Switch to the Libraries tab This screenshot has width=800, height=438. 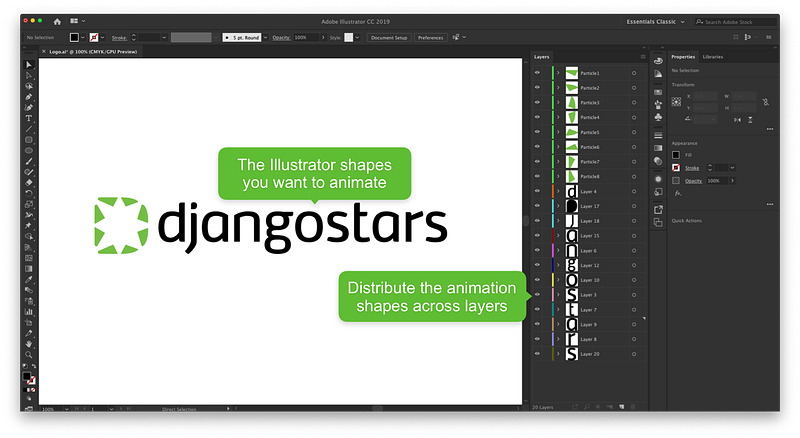(x=713, y=57)
